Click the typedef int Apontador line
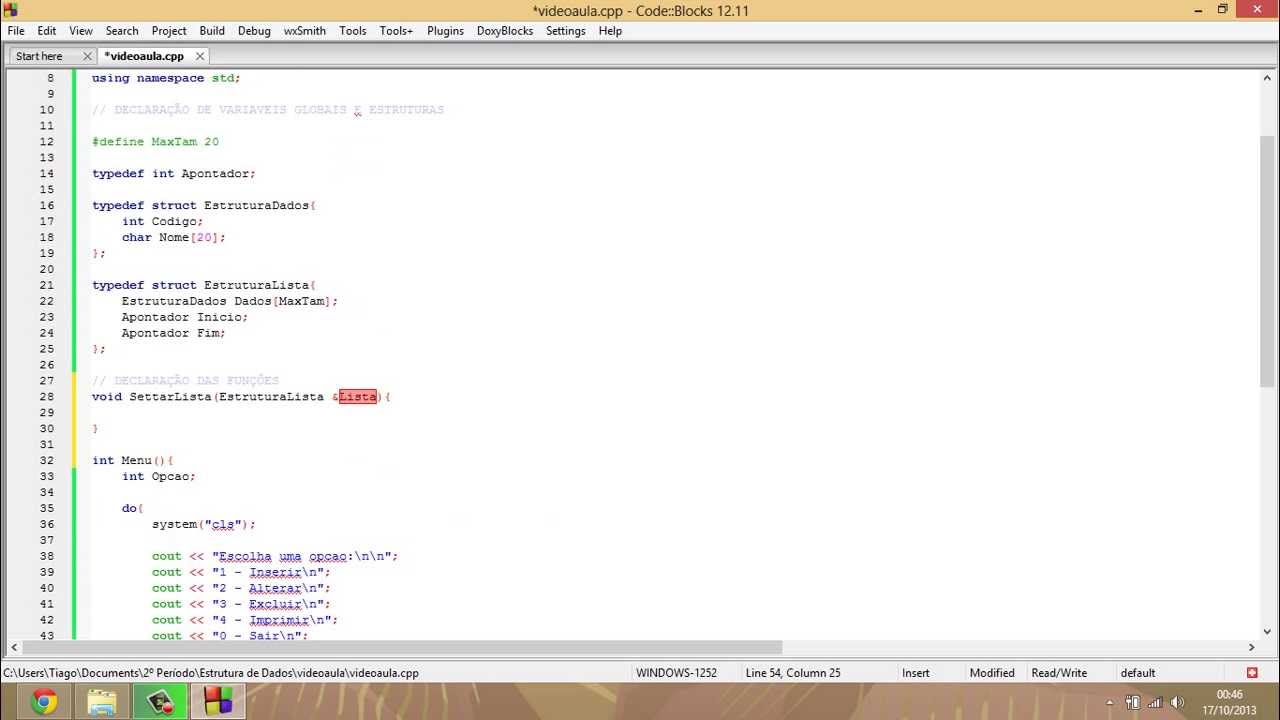Viewport: 1280px width, 720px height. coord(174,174)
